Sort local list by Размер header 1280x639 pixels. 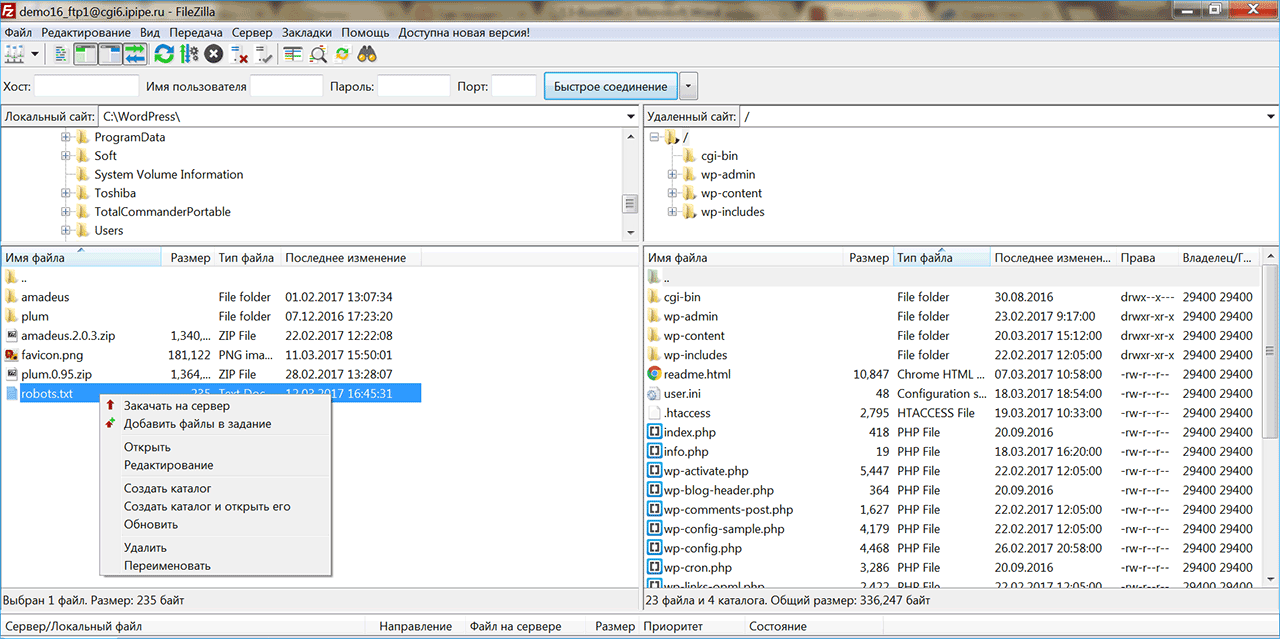tap(189, 258)
